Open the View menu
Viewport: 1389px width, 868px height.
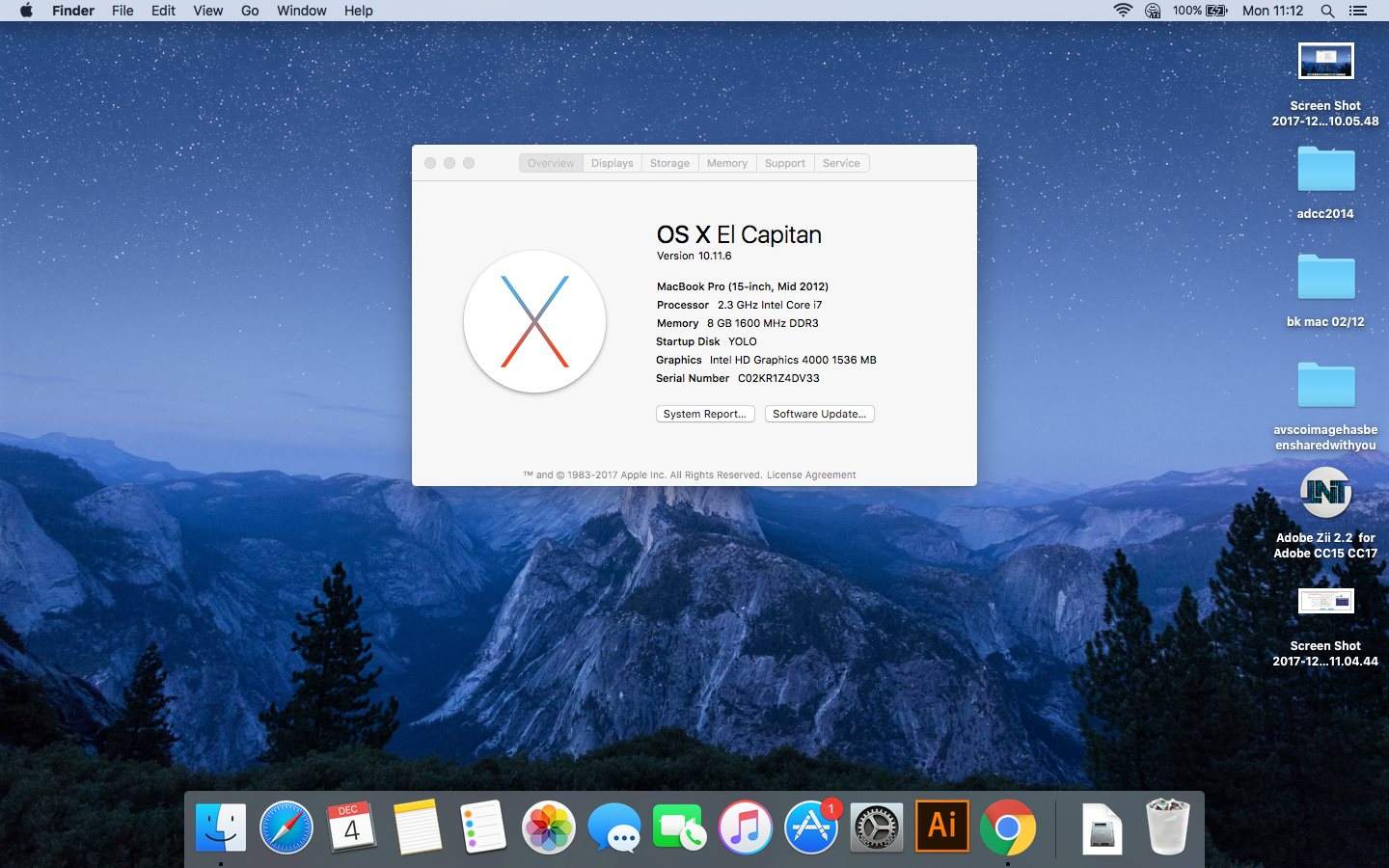pyautogui.click(x=207, y=11)
